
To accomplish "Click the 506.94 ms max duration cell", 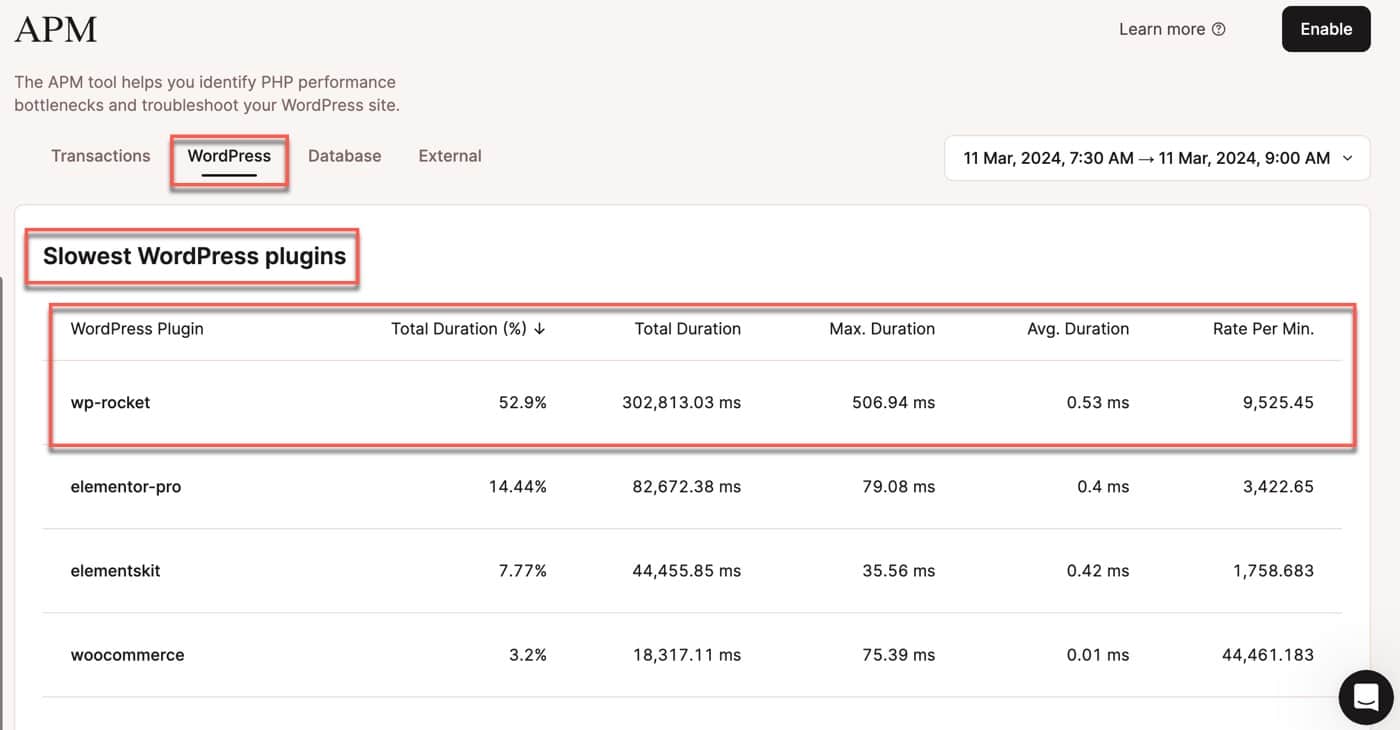I will 893,403.
